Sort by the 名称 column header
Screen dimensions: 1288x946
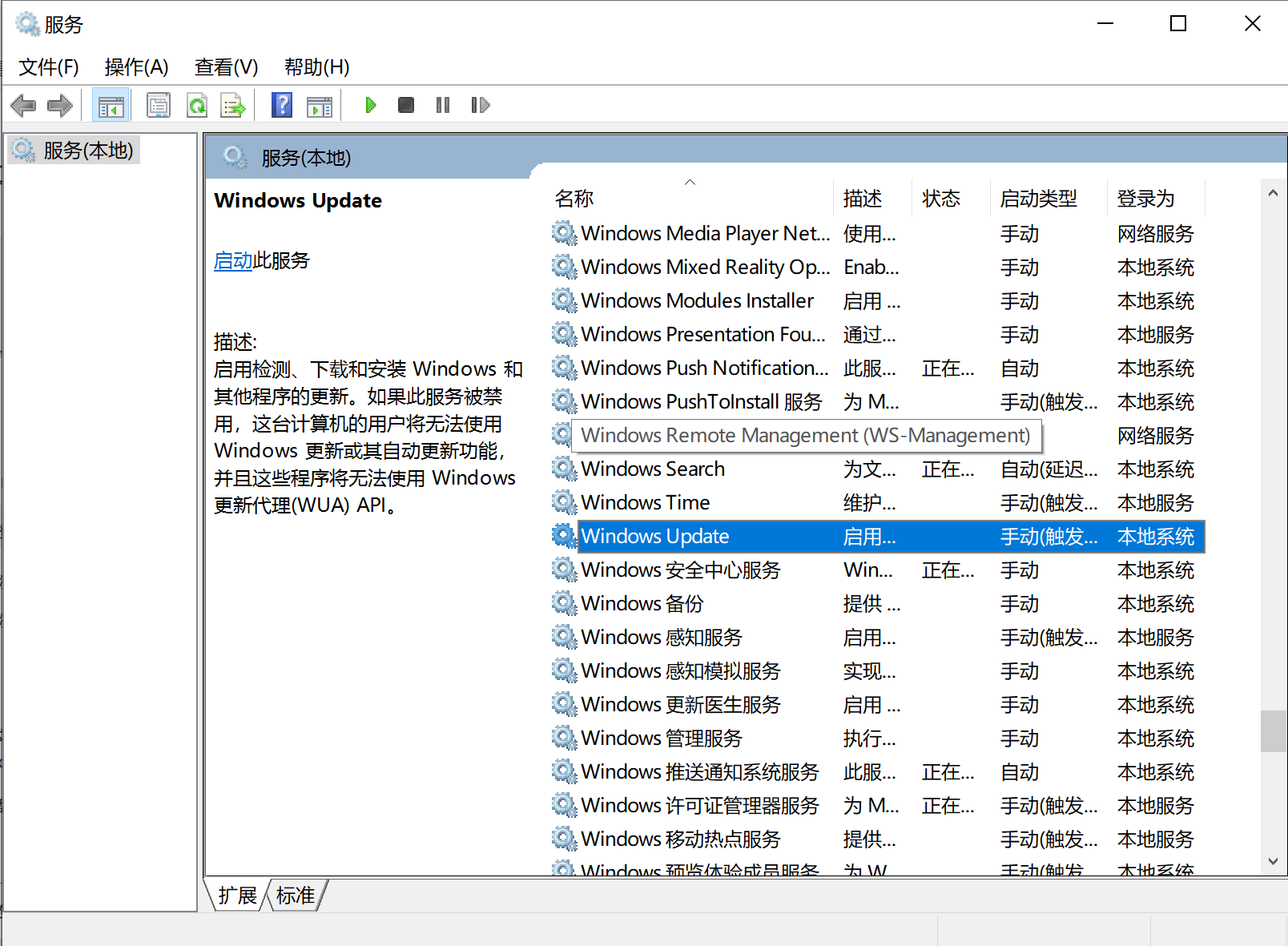[x=690, y=198]
